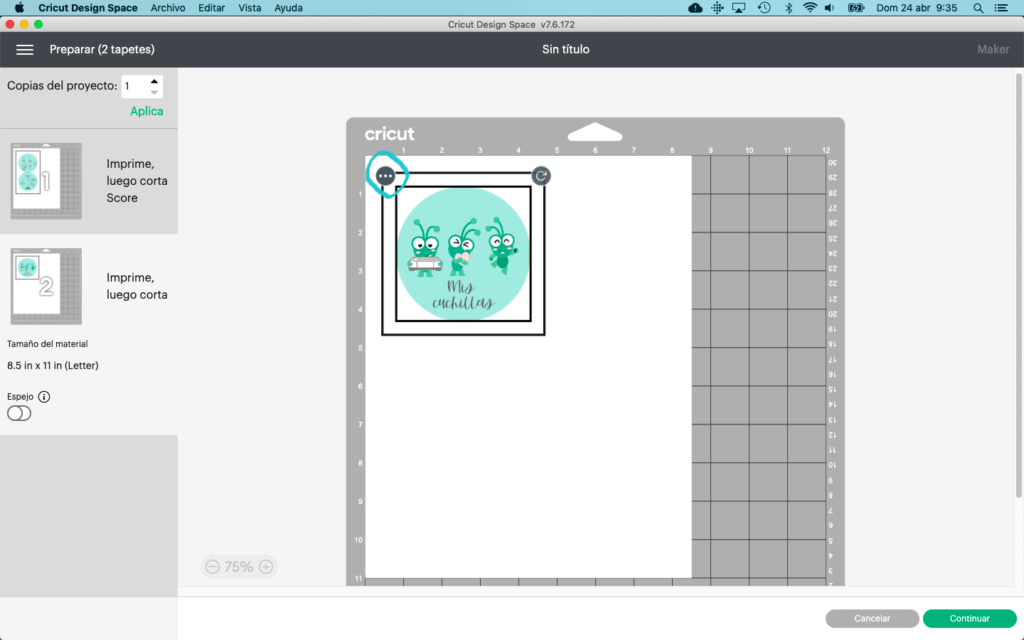Viewport: 1024px width, 640px height.
Task: Open cloud upload status icon
Action: click(695, 8)
